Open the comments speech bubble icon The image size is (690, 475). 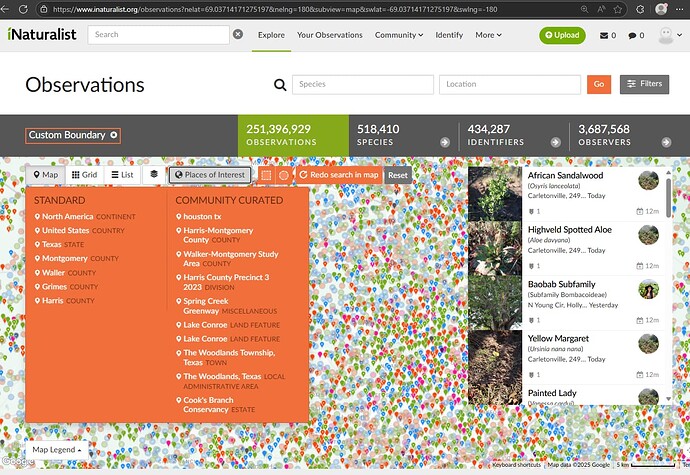[632, 35]
